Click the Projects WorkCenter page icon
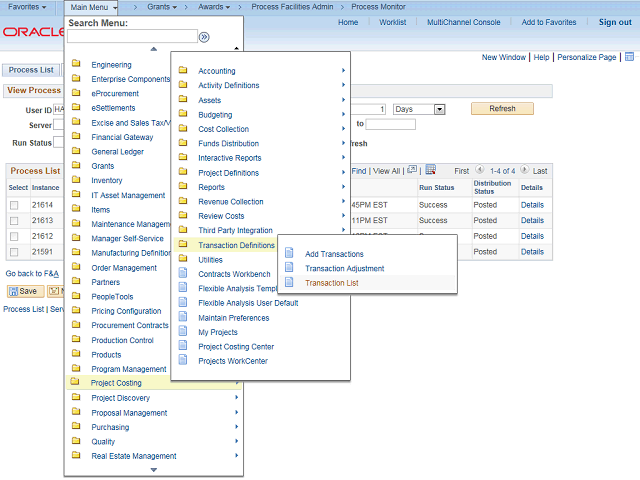The width and height of the screenshot is (640, 480). 183,361
